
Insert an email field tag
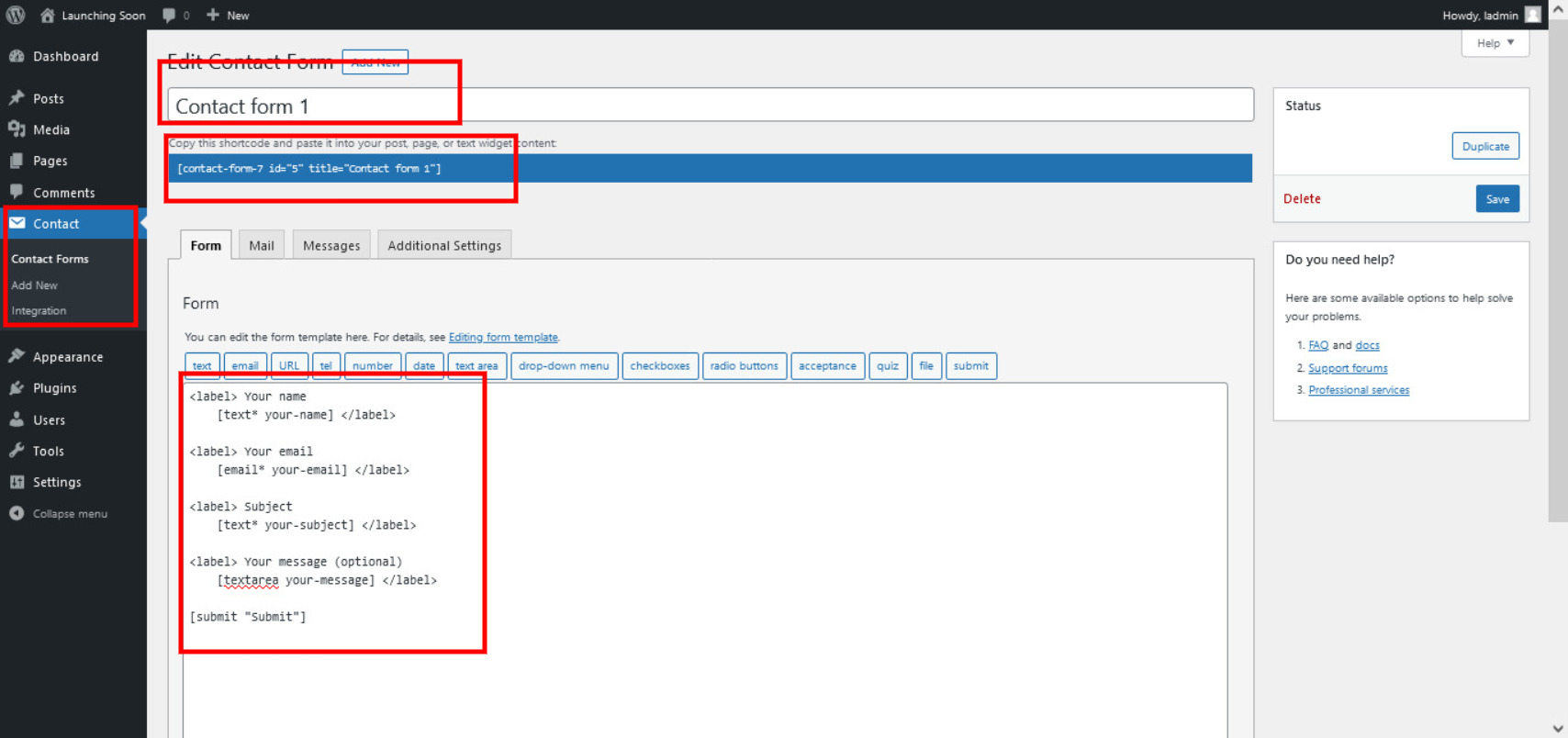tap(245, 365)
